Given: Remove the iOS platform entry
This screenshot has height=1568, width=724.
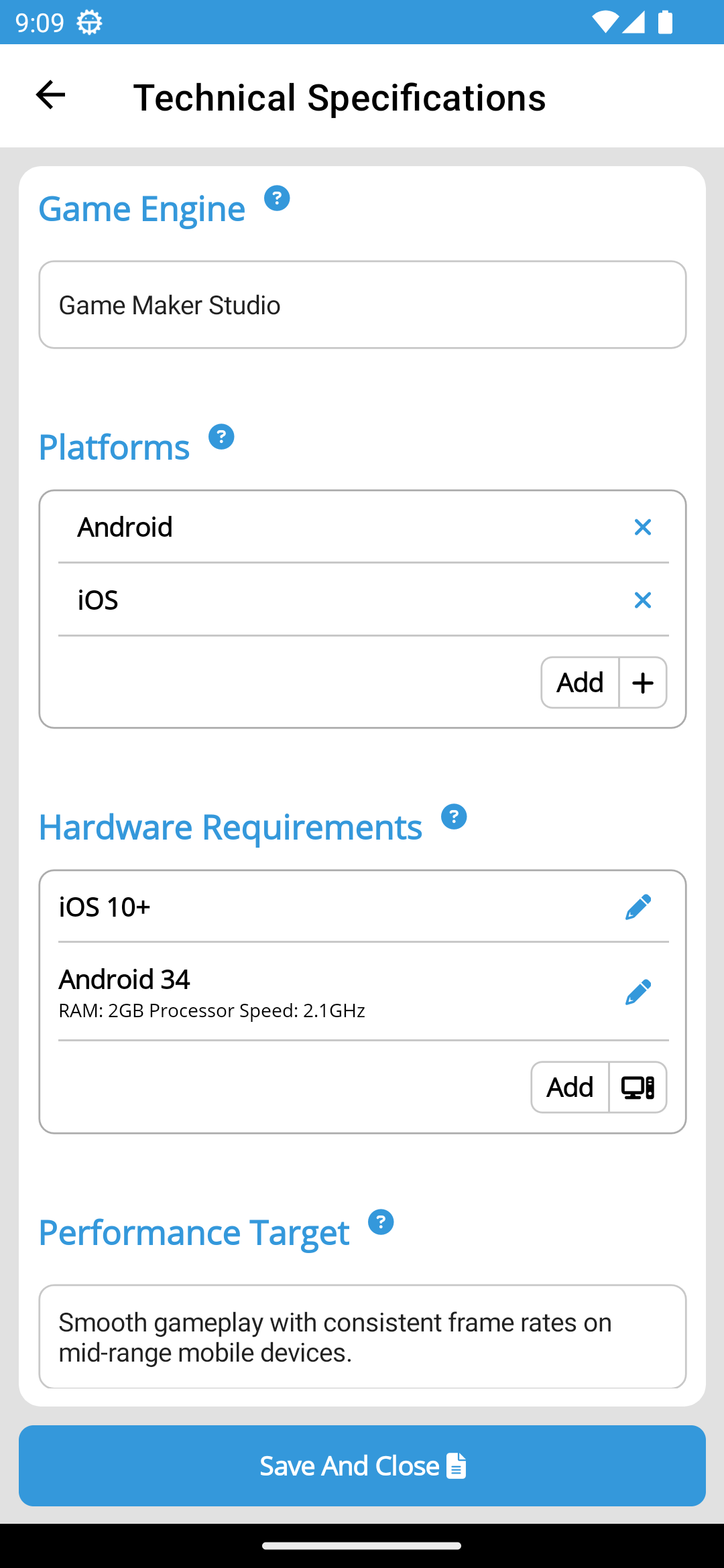Looking at the screenshot, I should click(x=642, y=600).
